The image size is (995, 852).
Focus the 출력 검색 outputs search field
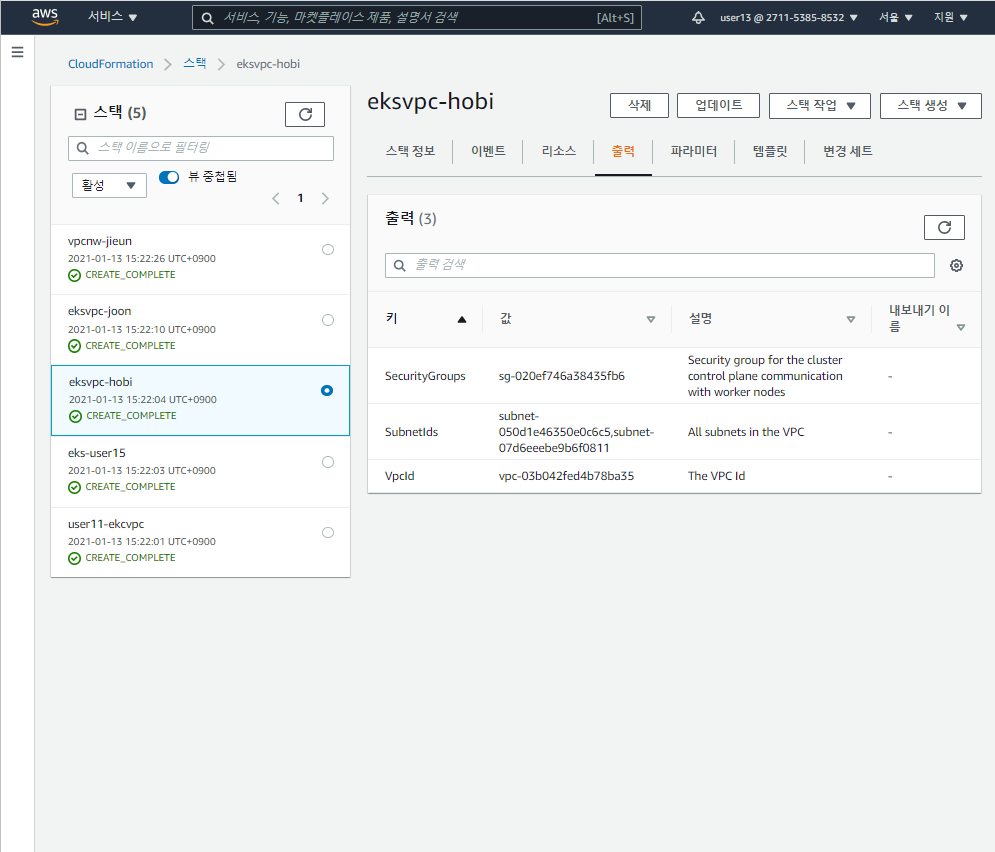[659, 265]
